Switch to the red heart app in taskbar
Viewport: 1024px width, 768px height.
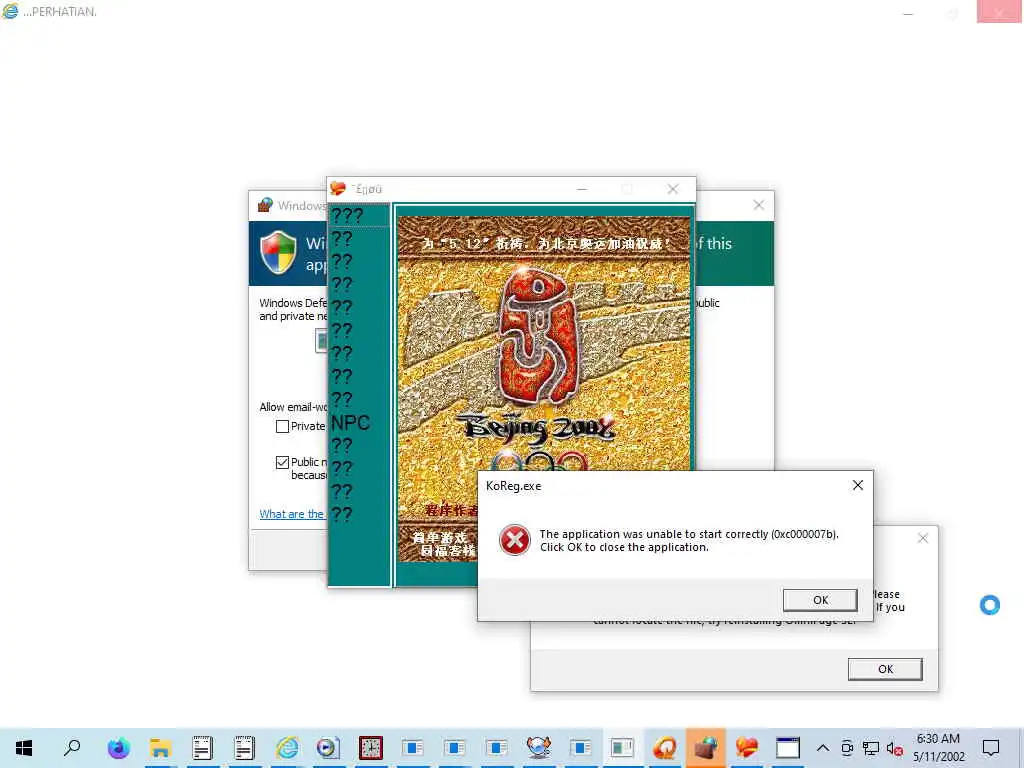(x=747, y=748)
